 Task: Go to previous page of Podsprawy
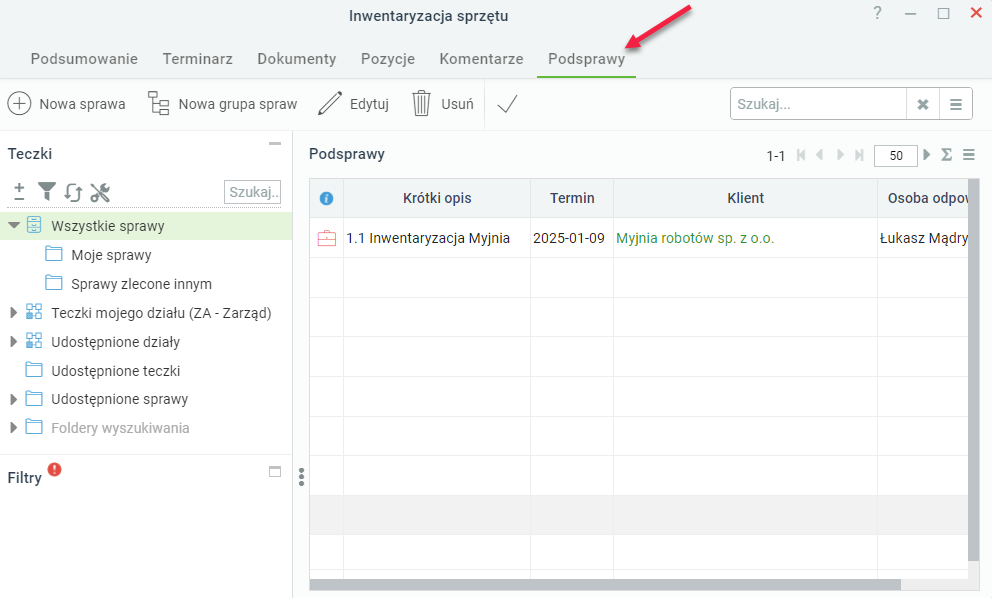point(819,154)
